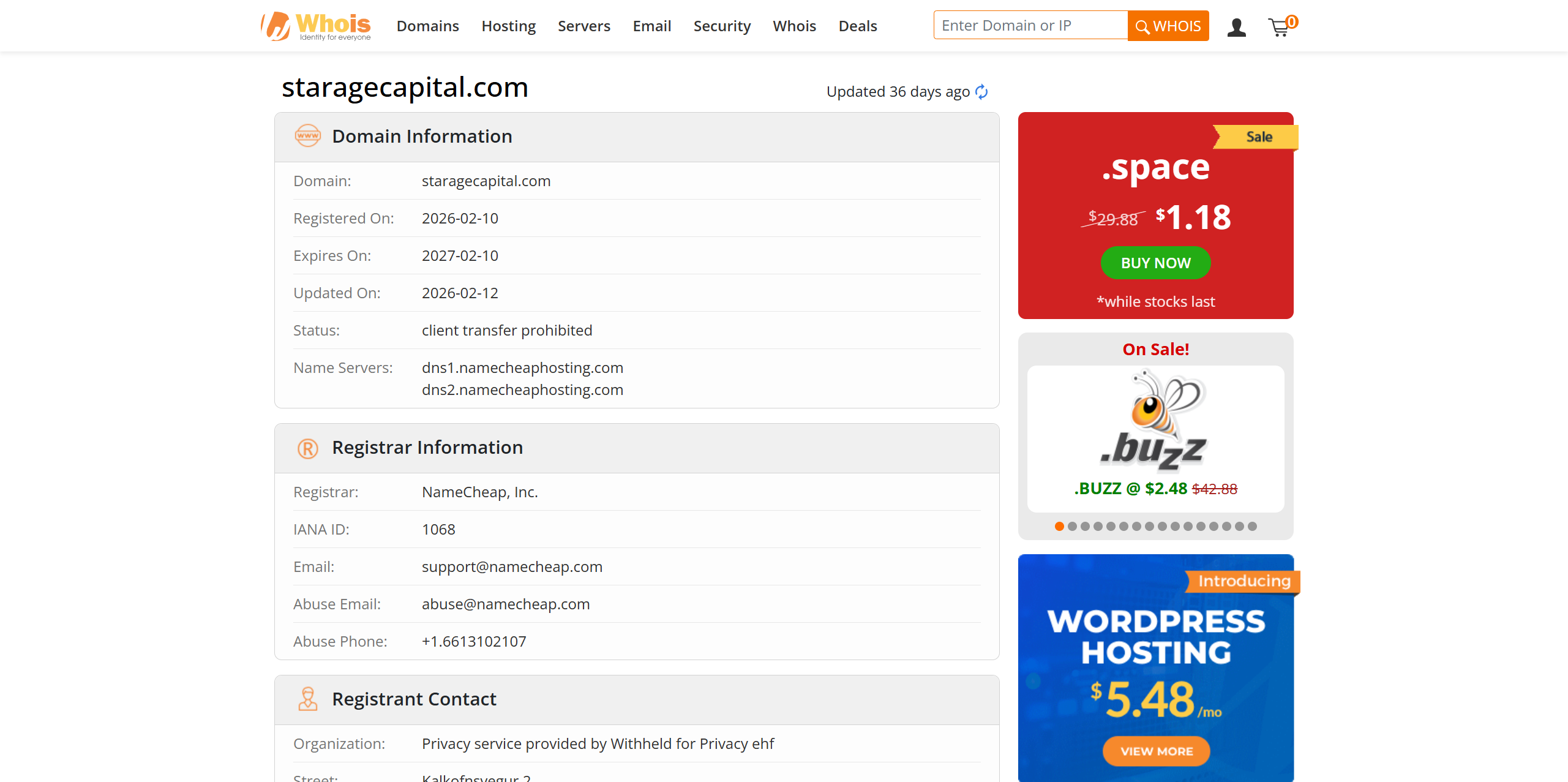Click the Updated 36 days ago text
The width and height of the screenshot is (1568, 782).
click(898, 92)
